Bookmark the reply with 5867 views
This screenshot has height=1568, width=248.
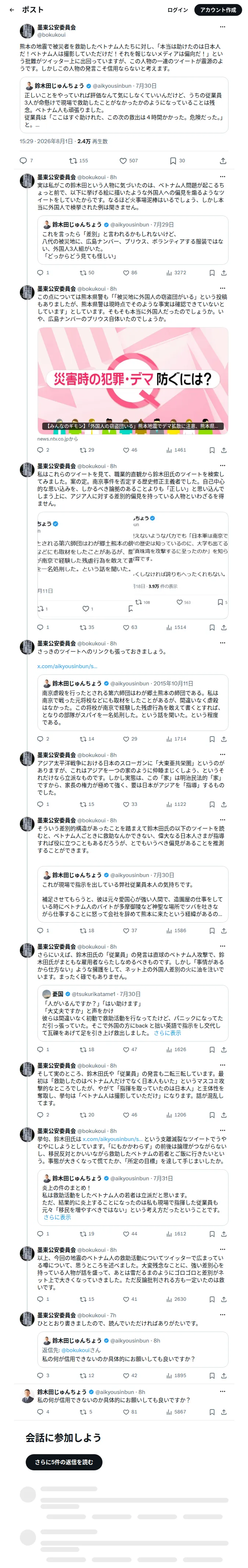pyautogui.click(x=212, y=1412)
